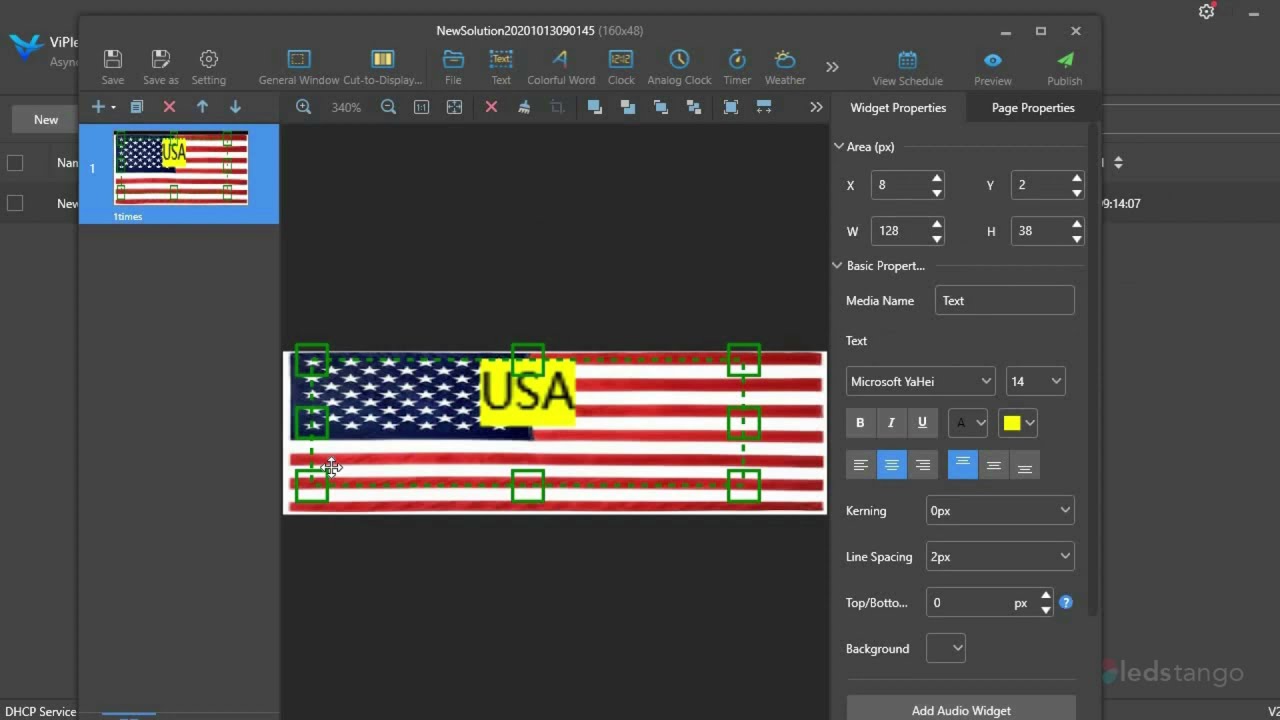The width and height of the screenshot is (1280, 720).
Task: Delete the selected page with the red X
Action: click(169, 107)
